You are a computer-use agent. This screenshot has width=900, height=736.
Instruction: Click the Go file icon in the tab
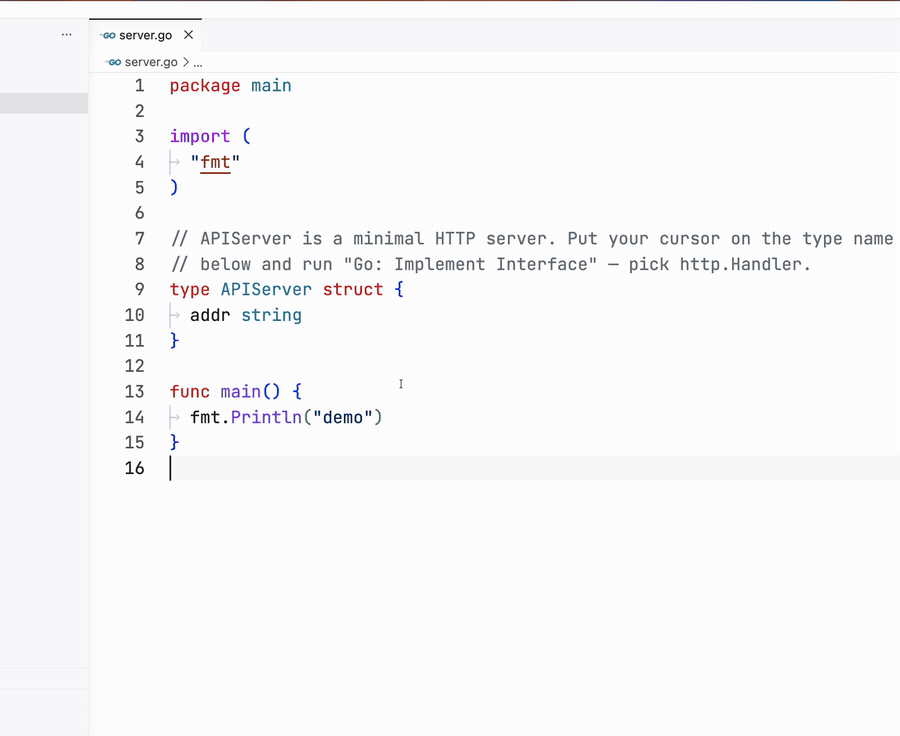108,36
